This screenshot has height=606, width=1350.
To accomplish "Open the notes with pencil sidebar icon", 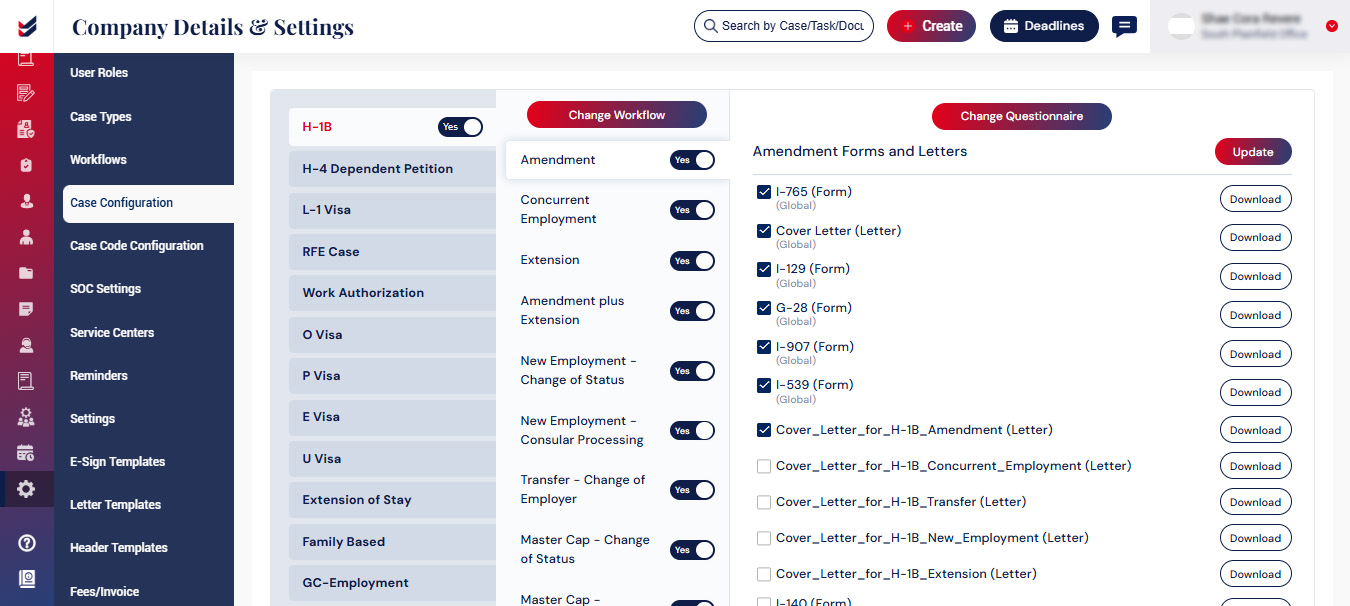I will point(26,93).
